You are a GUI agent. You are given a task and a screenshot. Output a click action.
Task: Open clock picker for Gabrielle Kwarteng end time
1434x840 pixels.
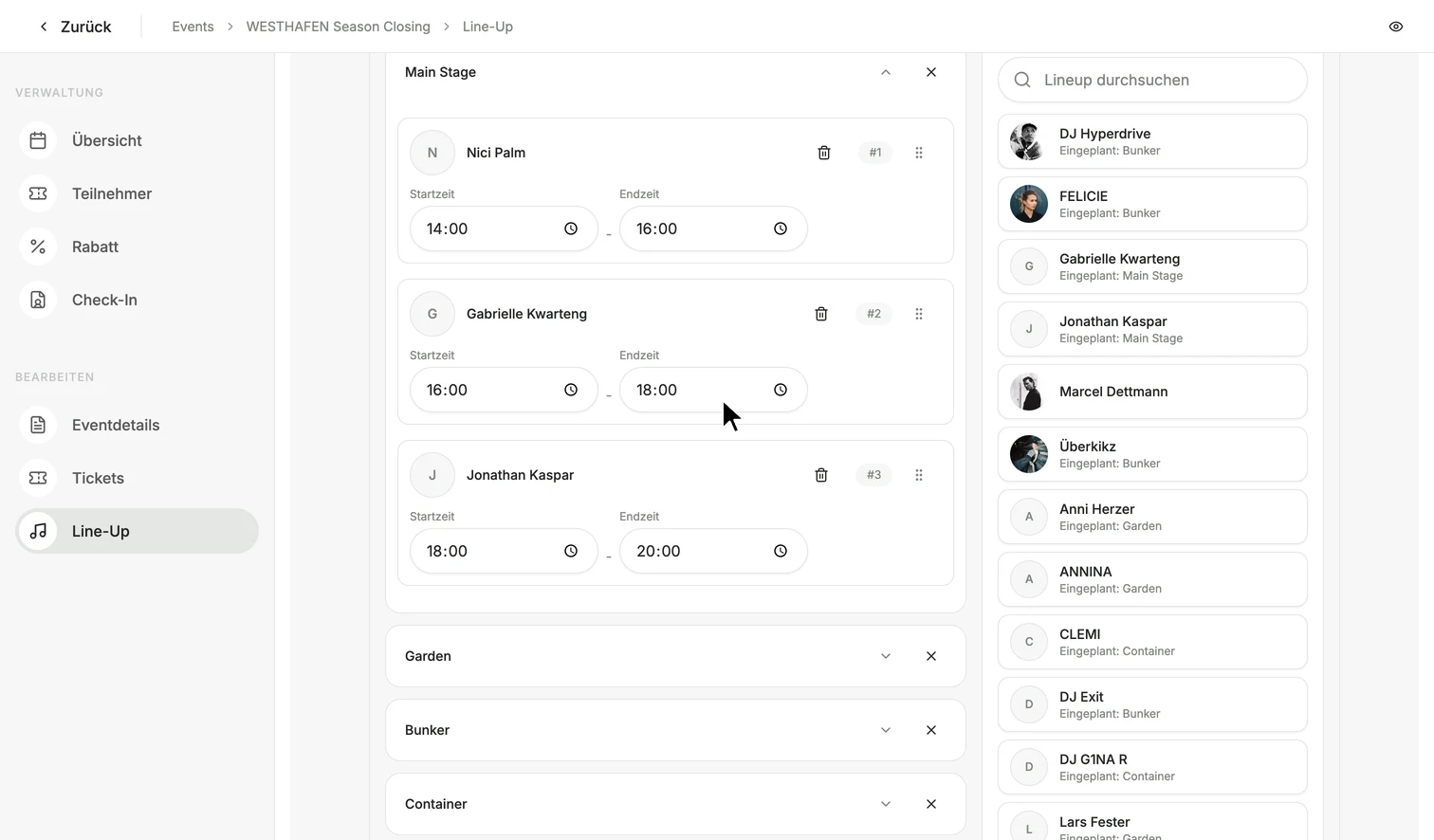point(781,390)
